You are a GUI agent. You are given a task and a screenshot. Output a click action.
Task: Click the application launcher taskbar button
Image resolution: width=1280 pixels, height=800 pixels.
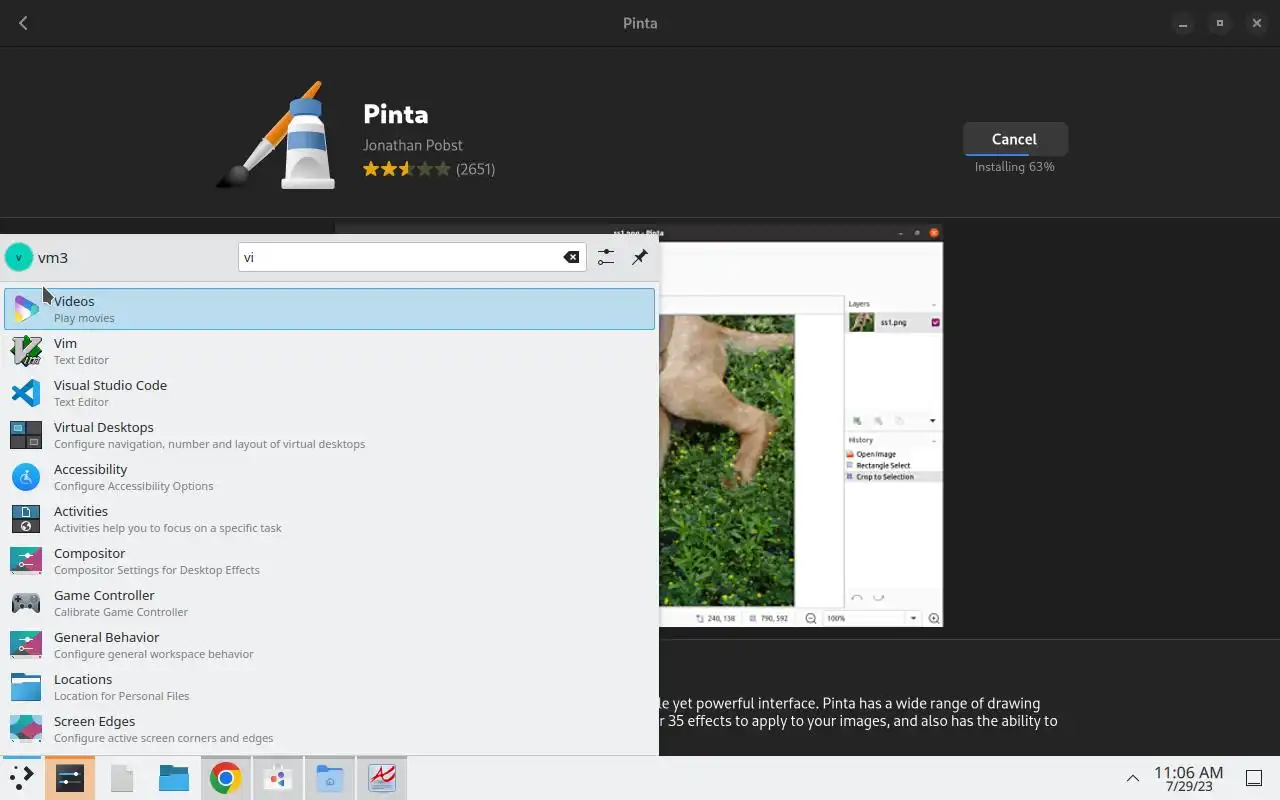pos(21,778)
